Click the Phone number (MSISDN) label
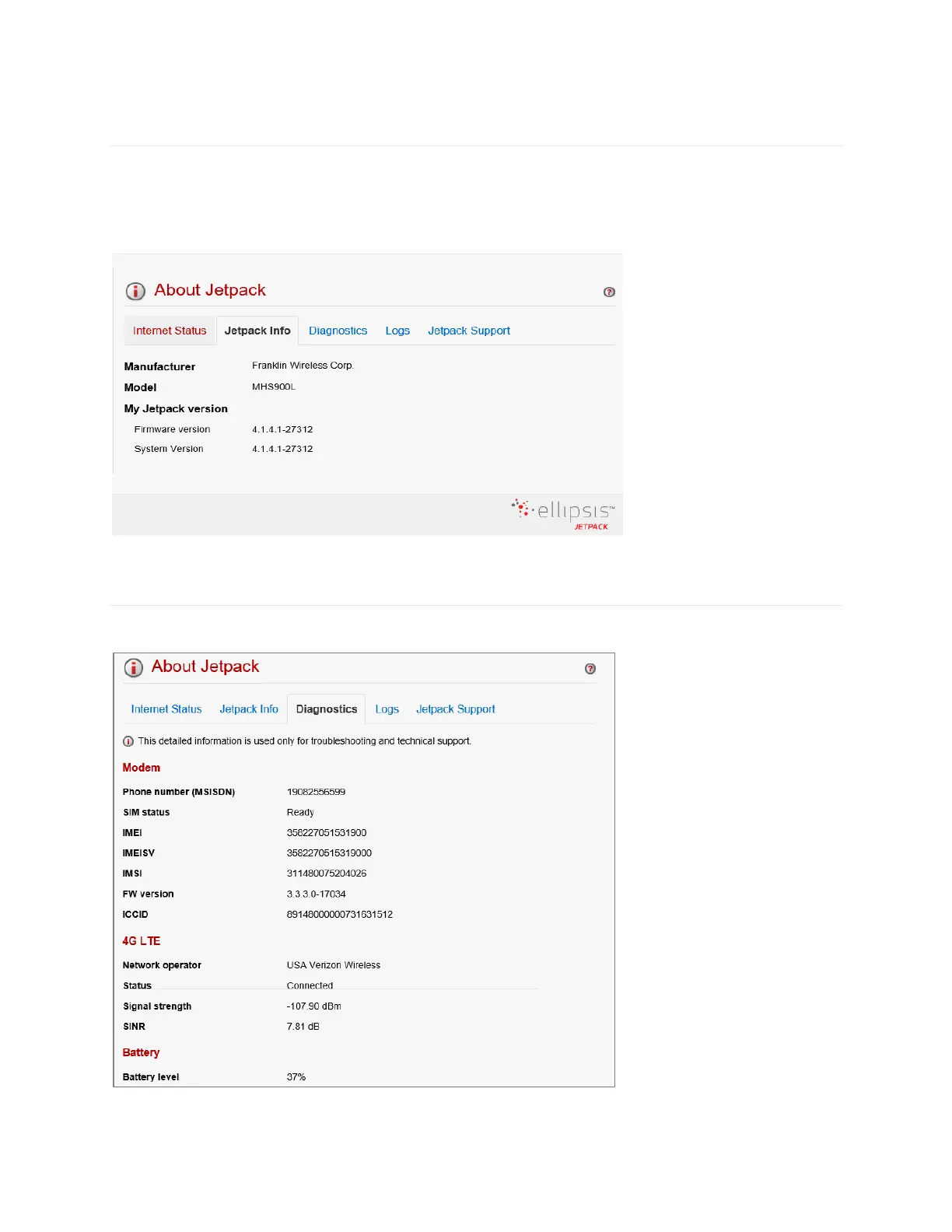Viewport: 952px width, 1232px height. (x=179, y=792)
